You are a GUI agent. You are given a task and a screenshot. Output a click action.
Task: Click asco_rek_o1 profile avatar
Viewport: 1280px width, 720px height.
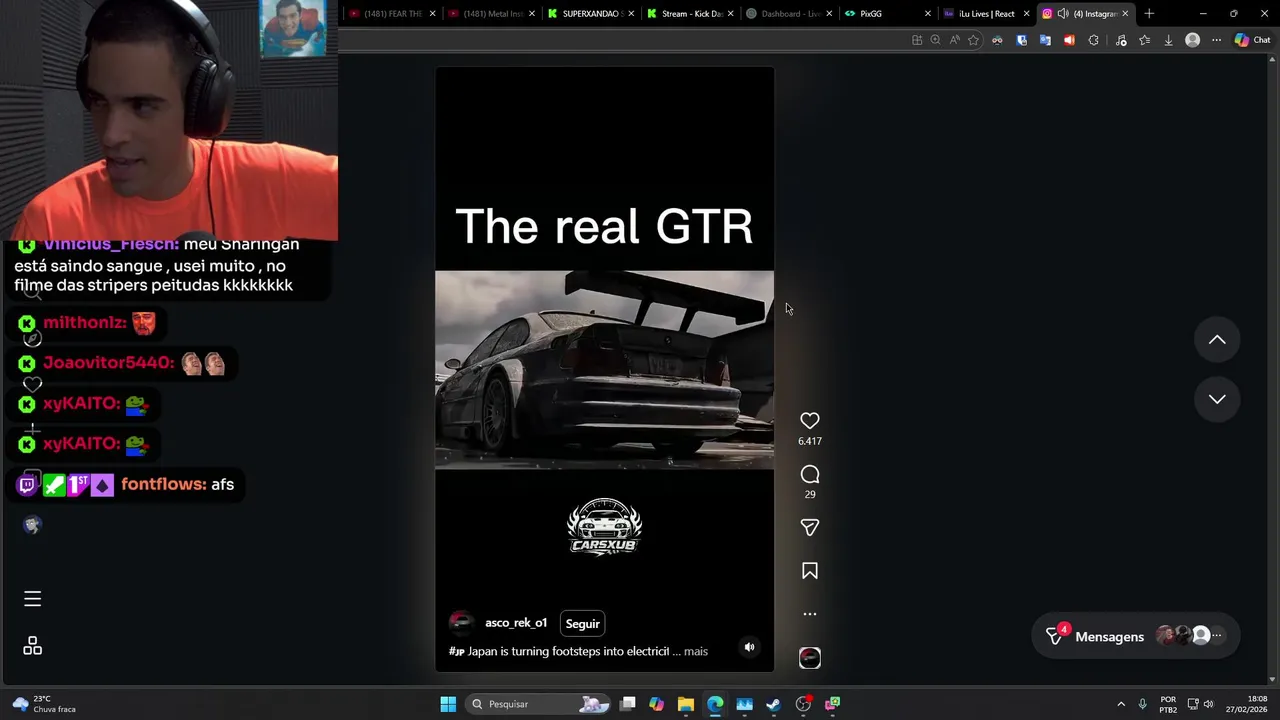point(461,623)
